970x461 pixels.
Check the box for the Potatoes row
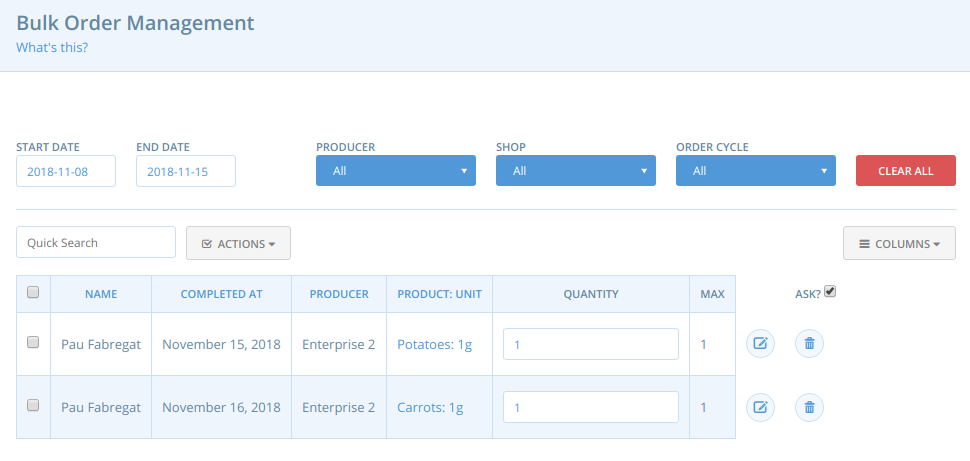pyautogui.click(x=33, y=342)
